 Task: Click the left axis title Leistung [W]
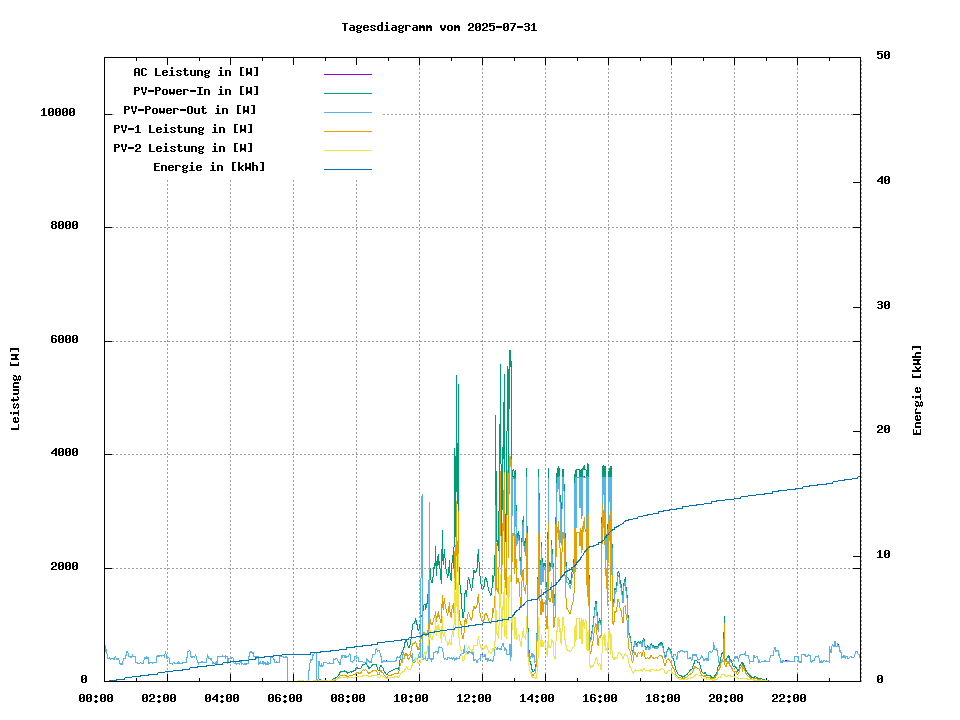coord(15,388)
